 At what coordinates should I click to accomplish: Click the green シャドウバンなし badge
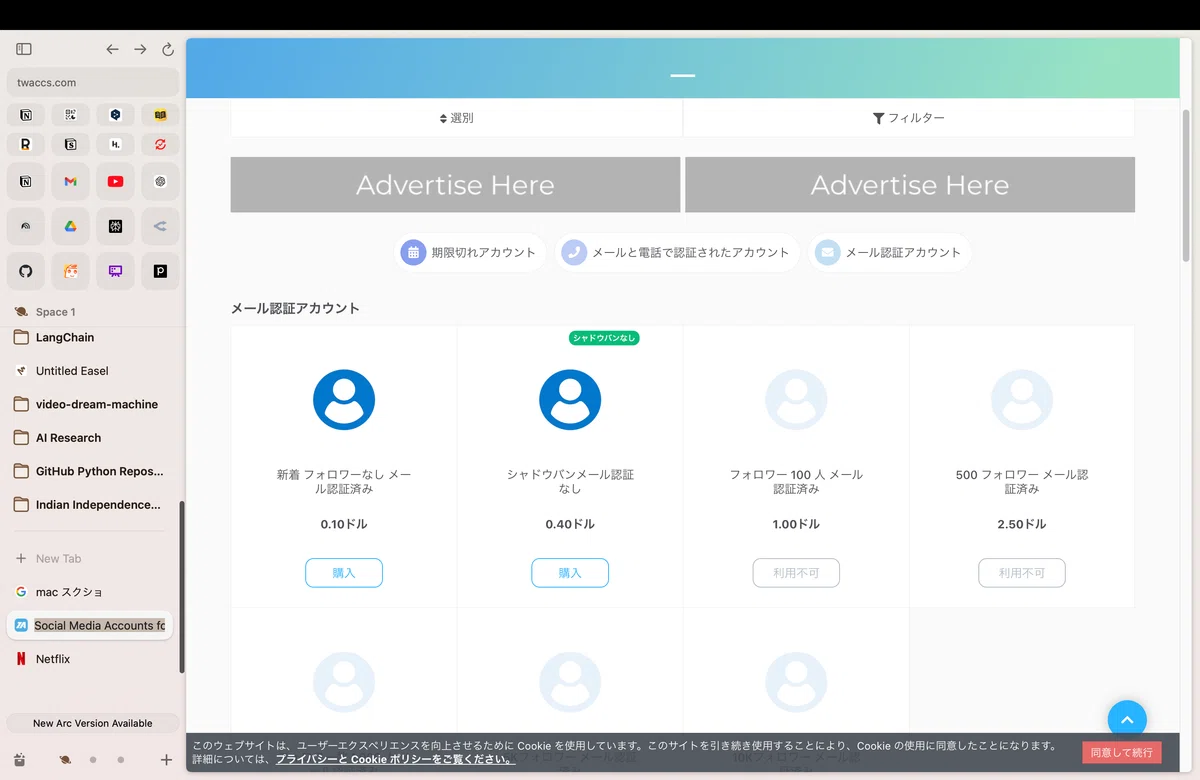point(604,338)
